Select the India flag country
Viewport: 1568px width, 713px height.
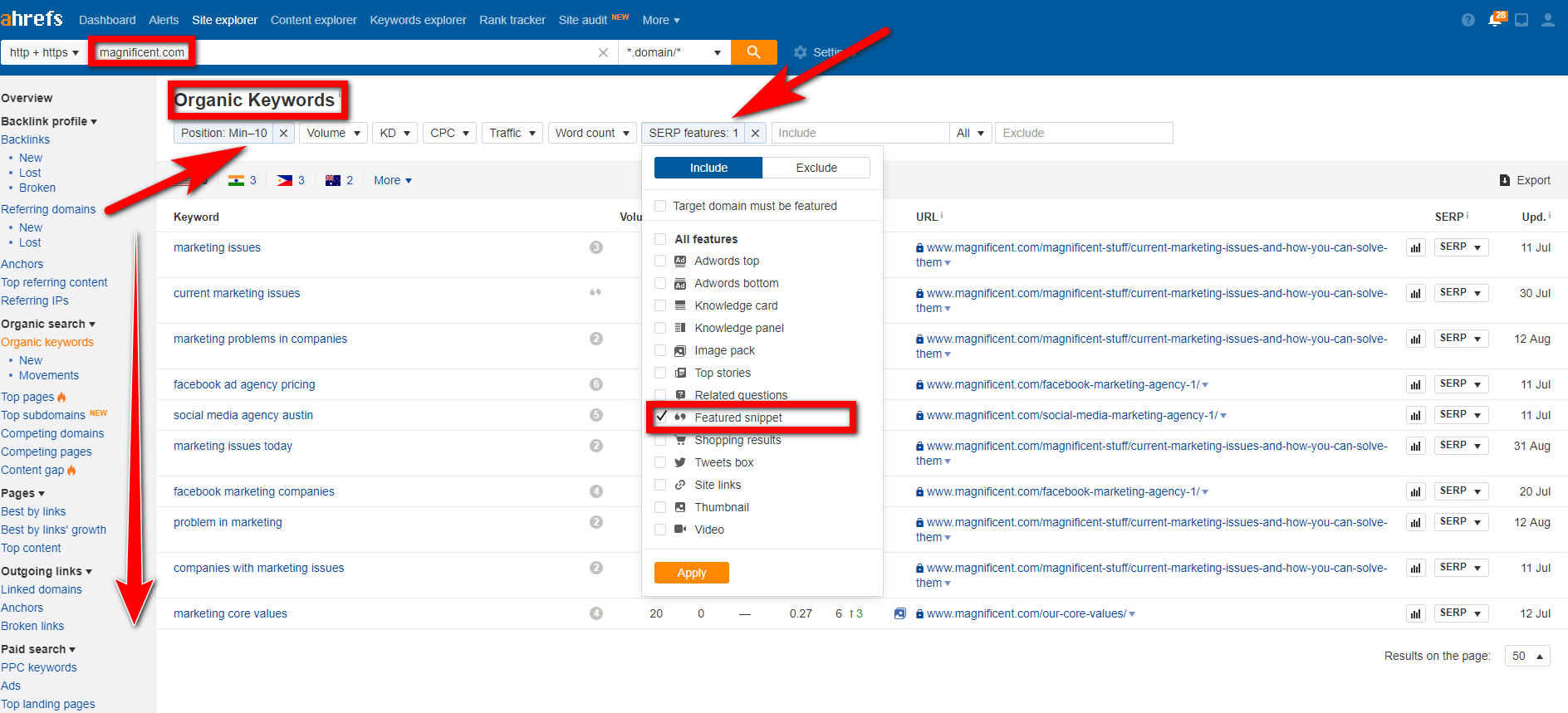coord(236,180)
